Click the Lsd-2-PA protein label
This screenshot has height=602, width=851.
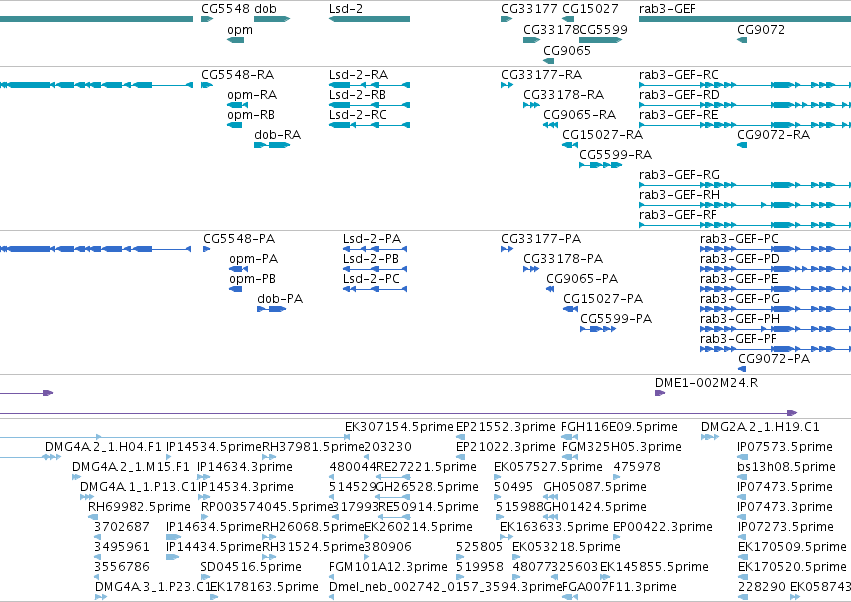[x=372, y=239]
